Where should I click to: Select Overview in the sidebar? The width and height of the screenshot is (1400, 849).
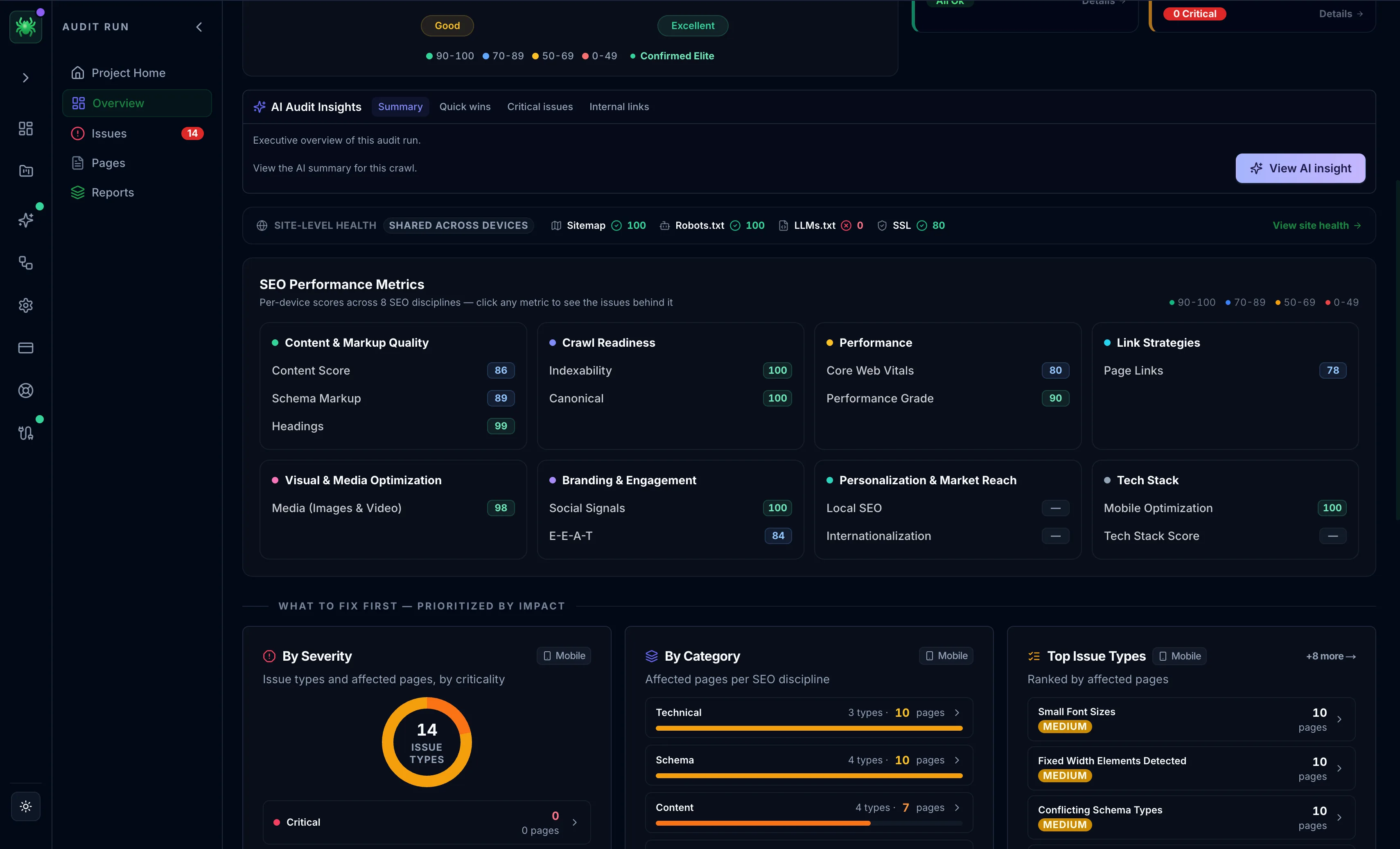coord(136,103)
